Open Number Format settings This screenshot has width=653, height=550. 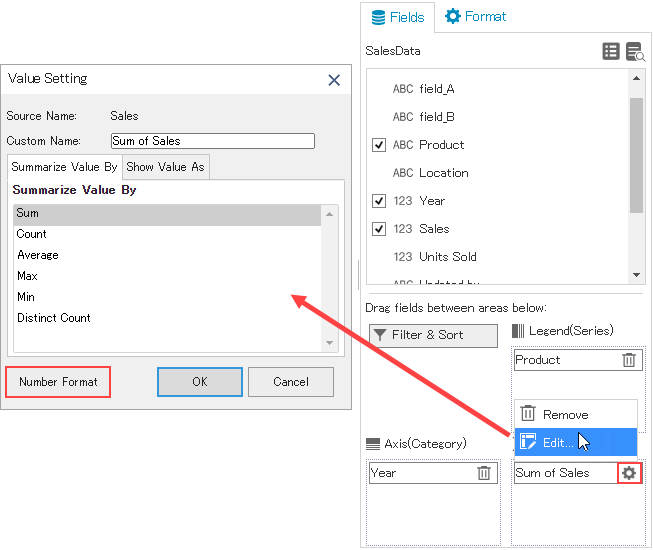point(58,382)
